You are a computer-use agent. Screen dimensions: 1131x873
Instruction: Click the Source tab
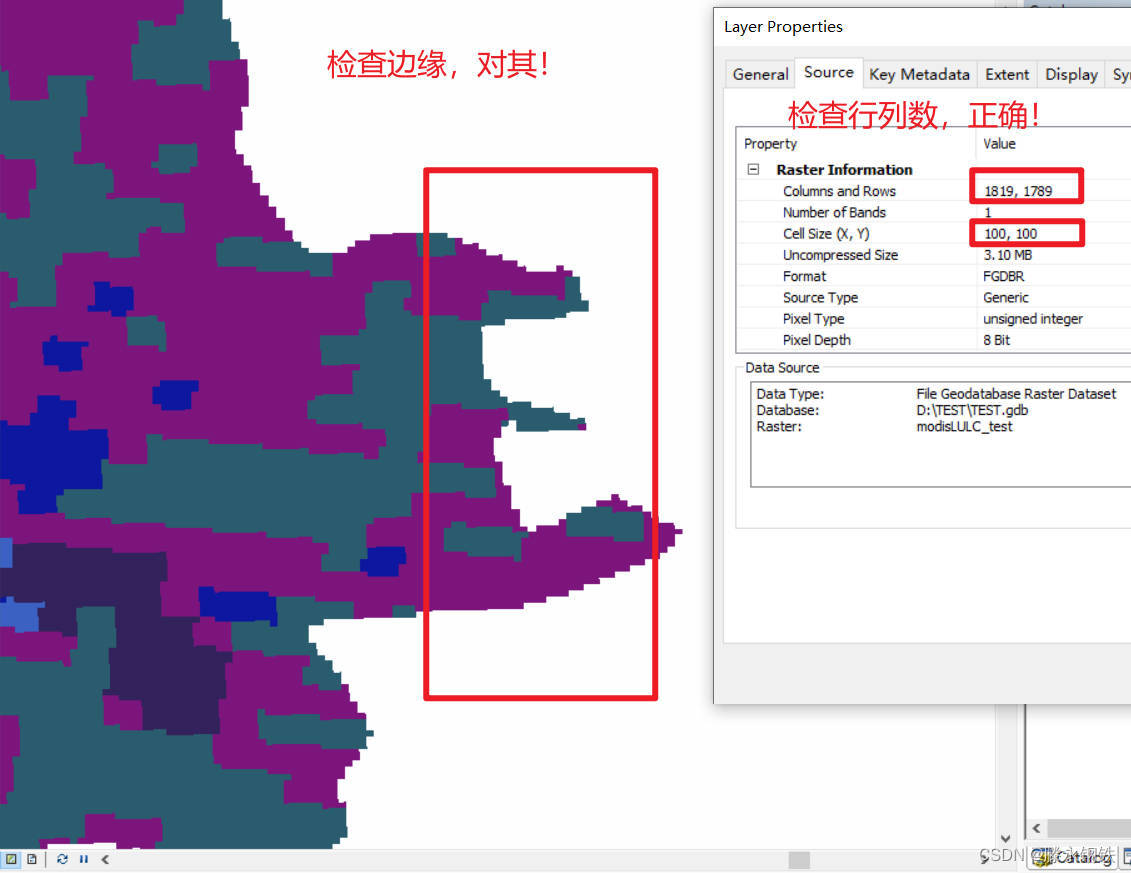pos(829,72)
